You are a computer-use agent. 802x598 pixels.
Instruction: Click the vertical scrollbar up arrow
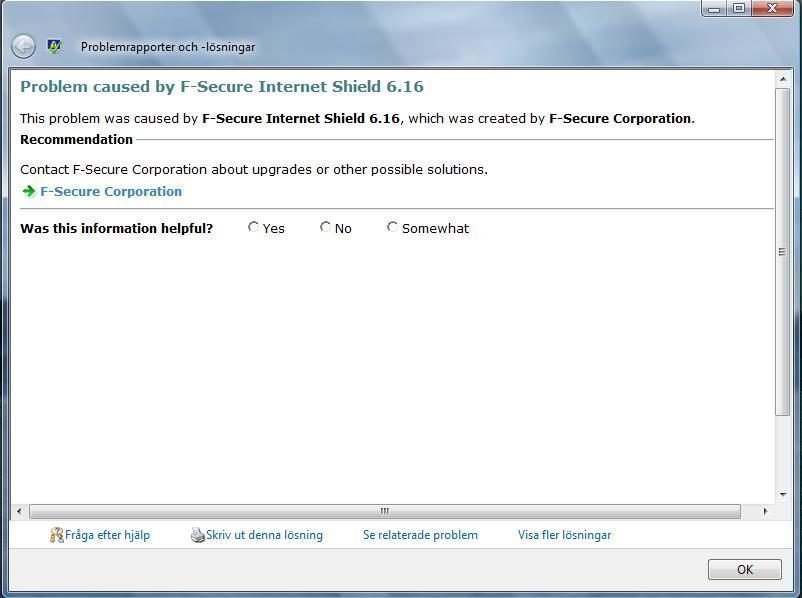783,79
